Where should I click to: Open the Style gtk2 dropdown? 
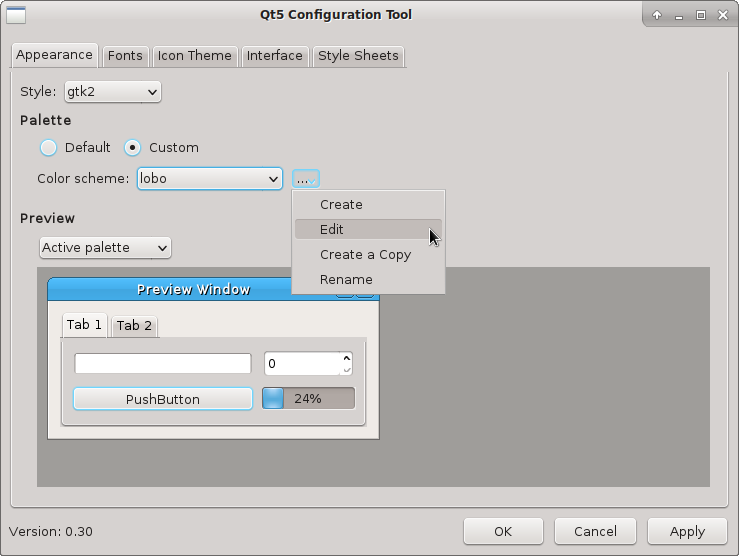[x=113, y=91]
